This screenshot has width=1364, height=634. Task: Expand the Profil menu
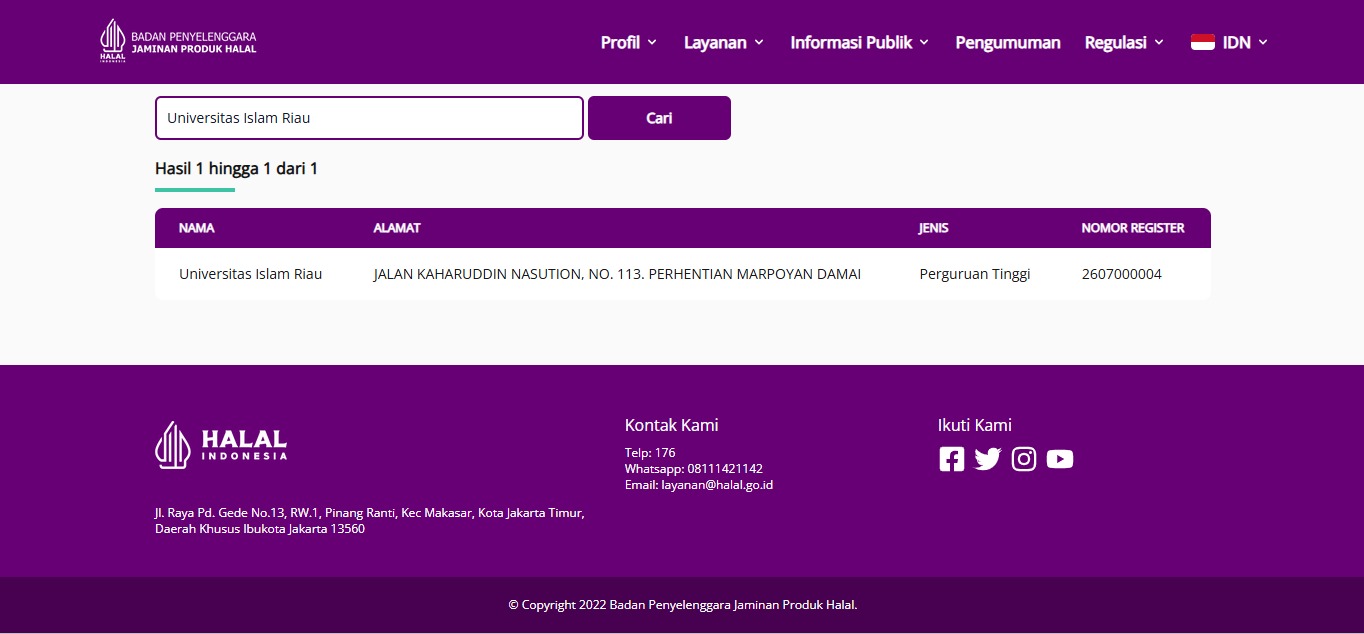click(628, 42)
